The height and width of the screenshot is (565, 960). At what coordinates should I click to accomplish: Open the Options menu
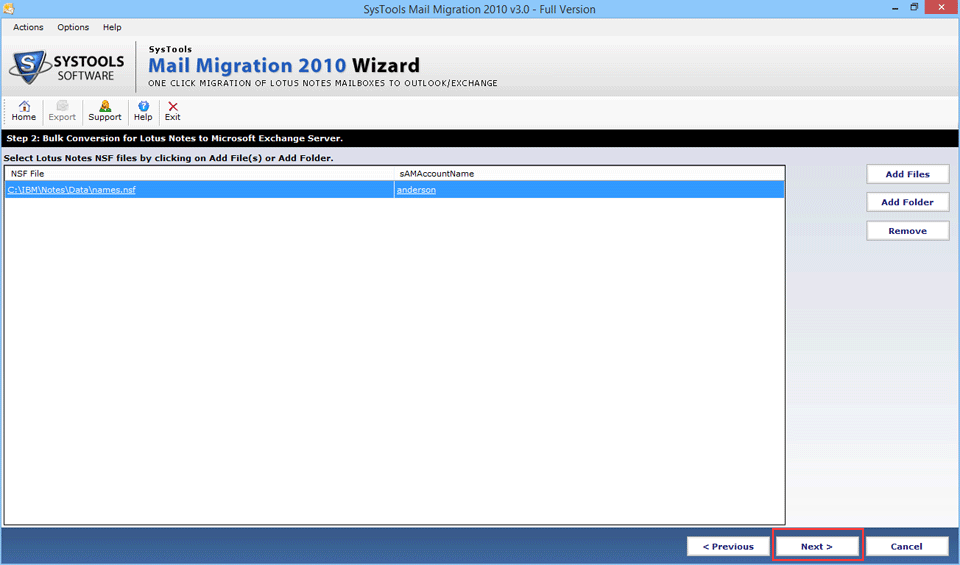tap(73, 27)
